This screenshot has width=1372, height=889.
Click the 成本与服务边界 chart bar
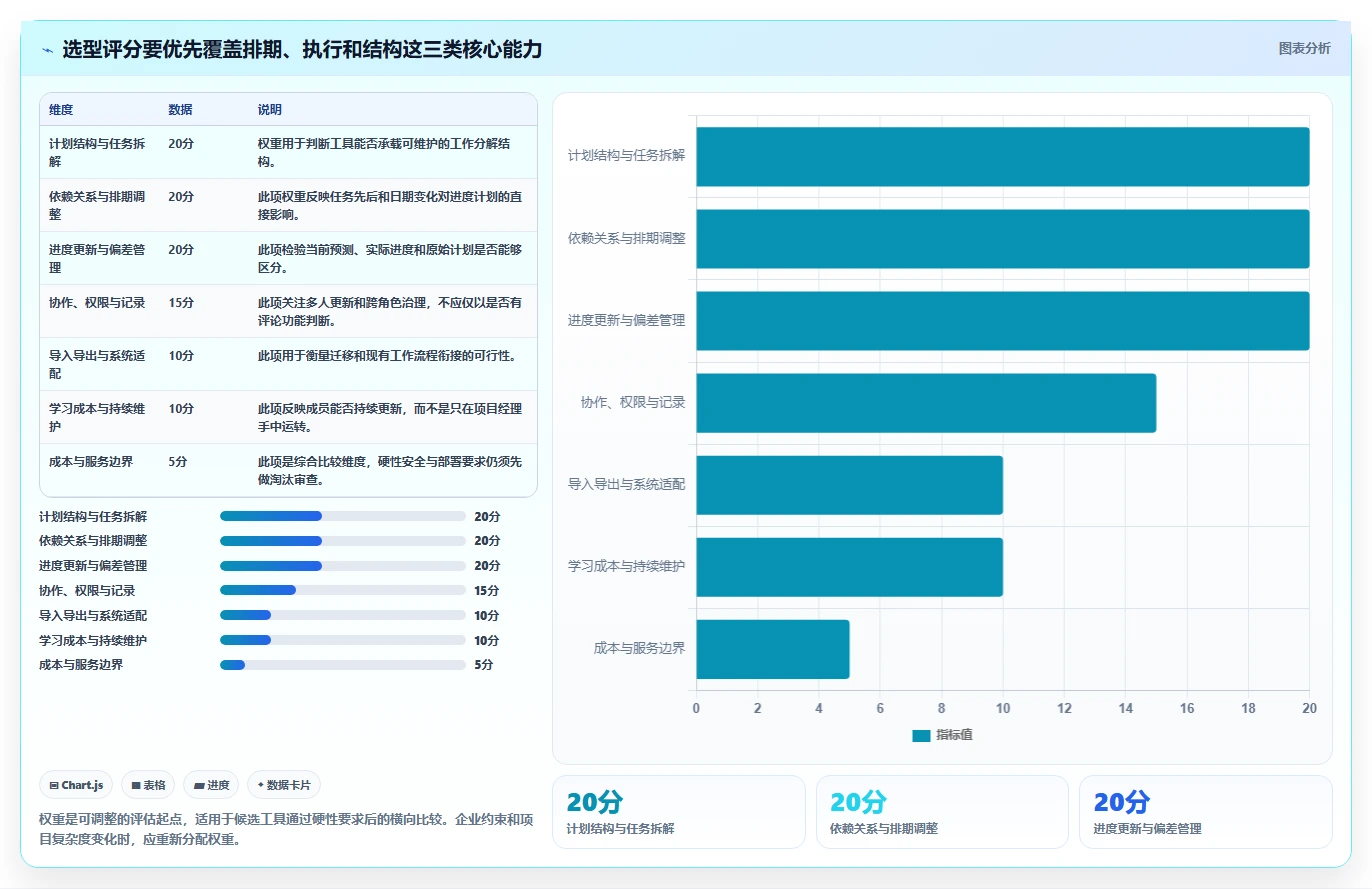pyautogui.click(x=773, y=649)
